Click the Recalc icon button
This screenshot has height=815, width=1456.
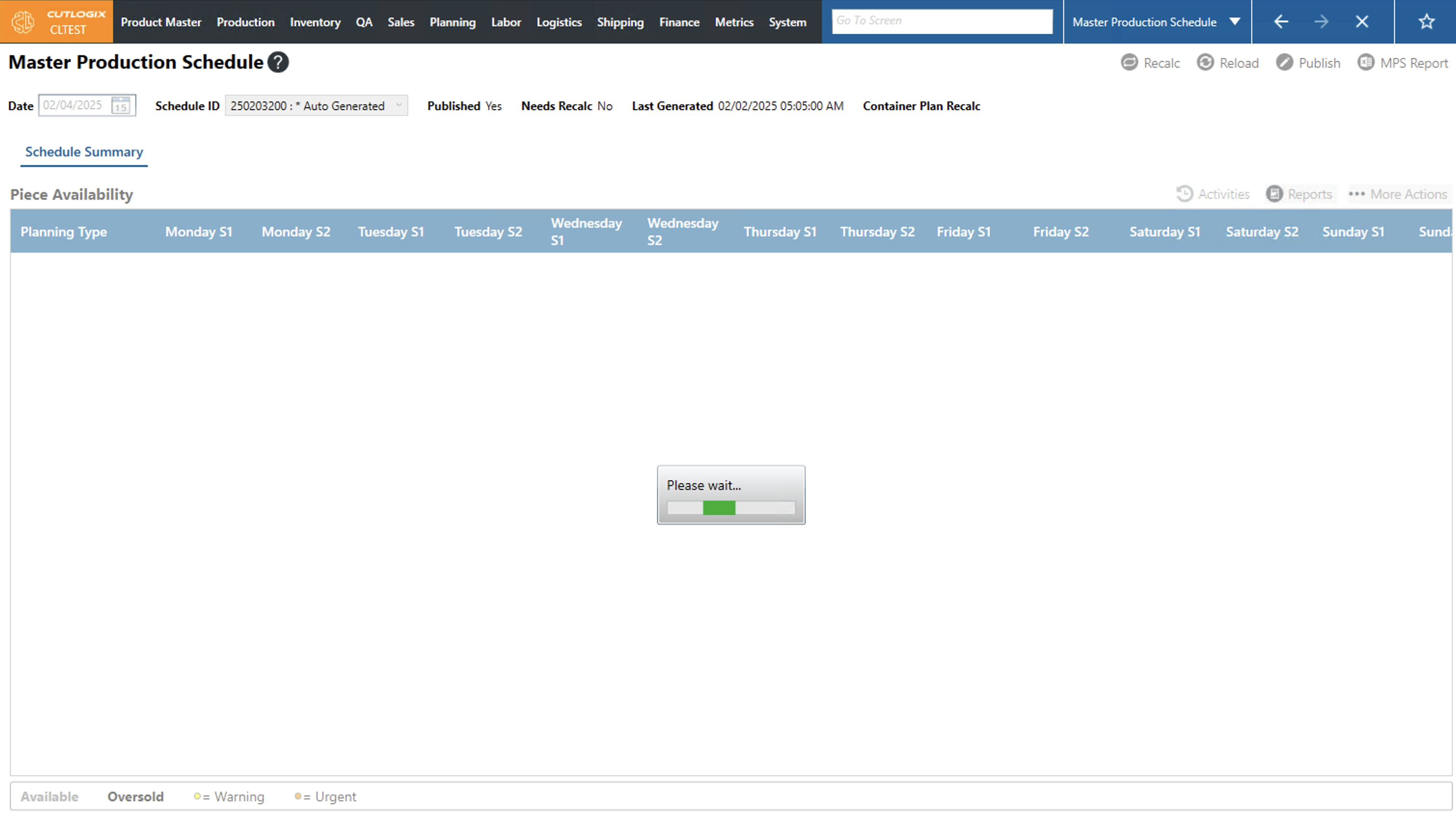tap(1129, 62)
